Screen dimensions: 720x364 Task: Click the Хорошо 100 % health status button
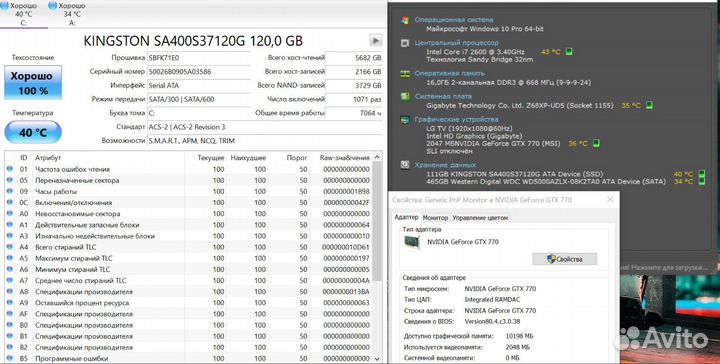point(33,83)
